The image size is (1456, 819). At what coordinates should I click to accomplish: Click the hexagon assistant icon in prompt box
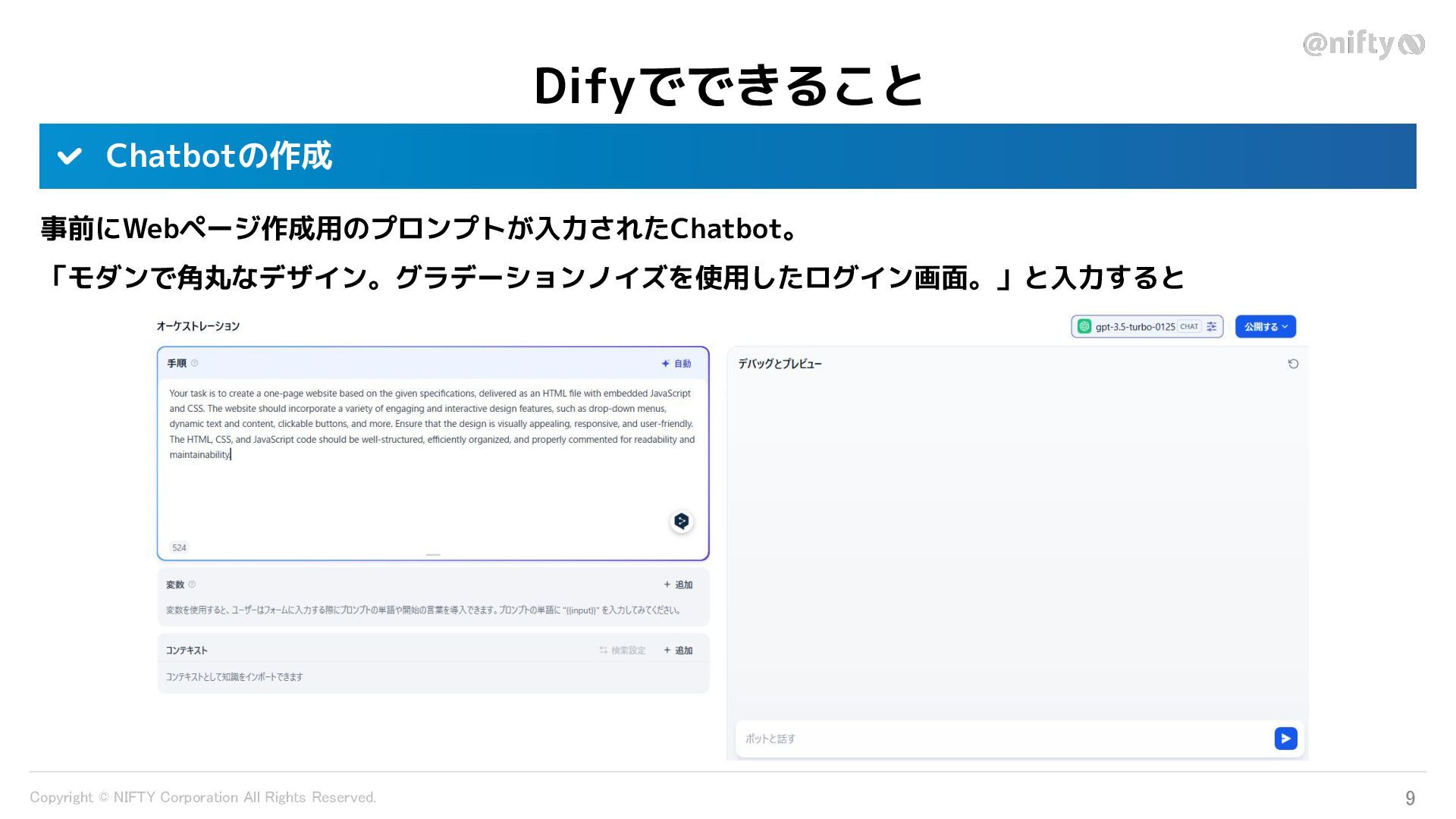[x=681, y=521]
